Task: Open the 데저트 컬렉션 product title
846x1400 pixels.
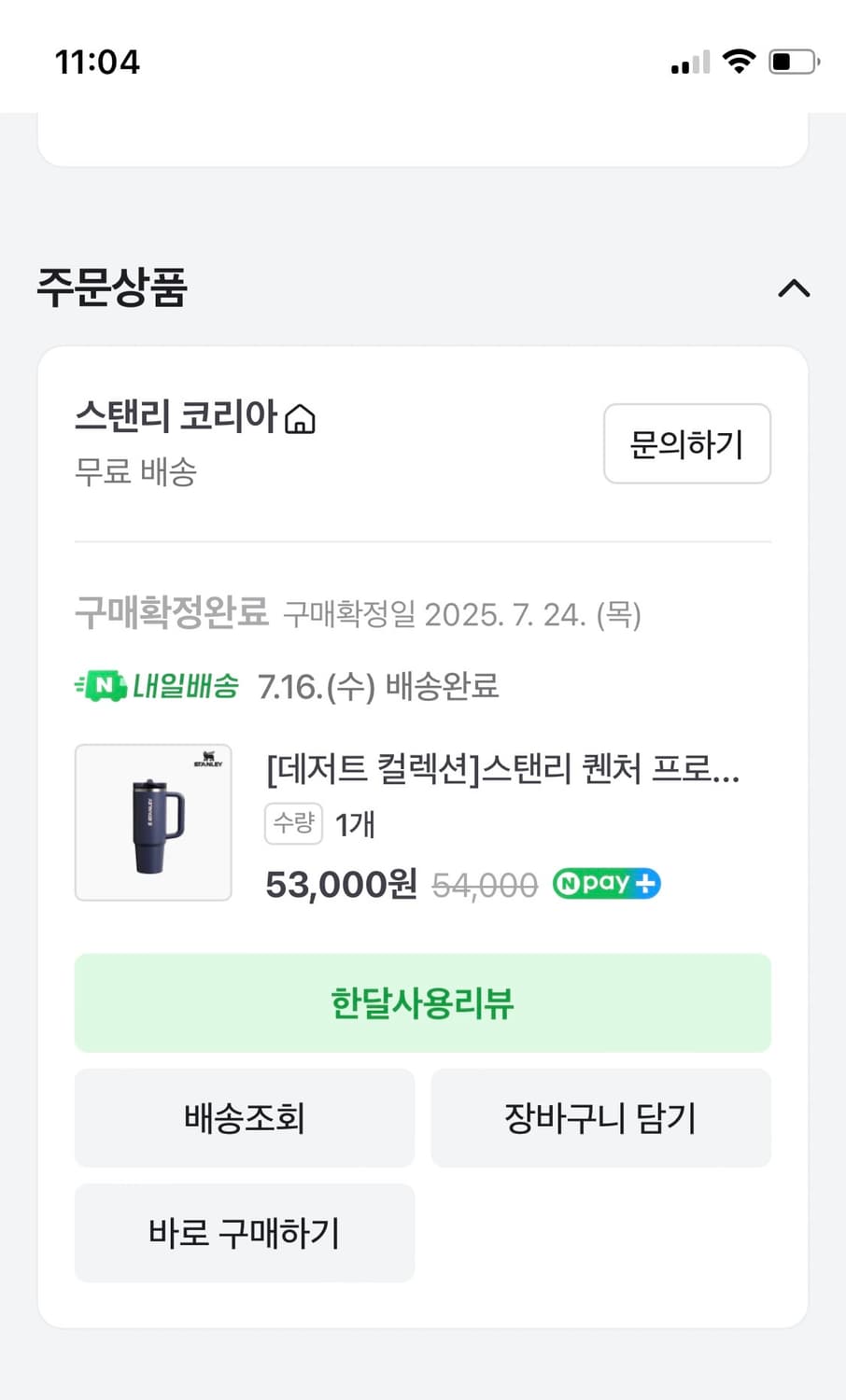Action: (502, 769)
